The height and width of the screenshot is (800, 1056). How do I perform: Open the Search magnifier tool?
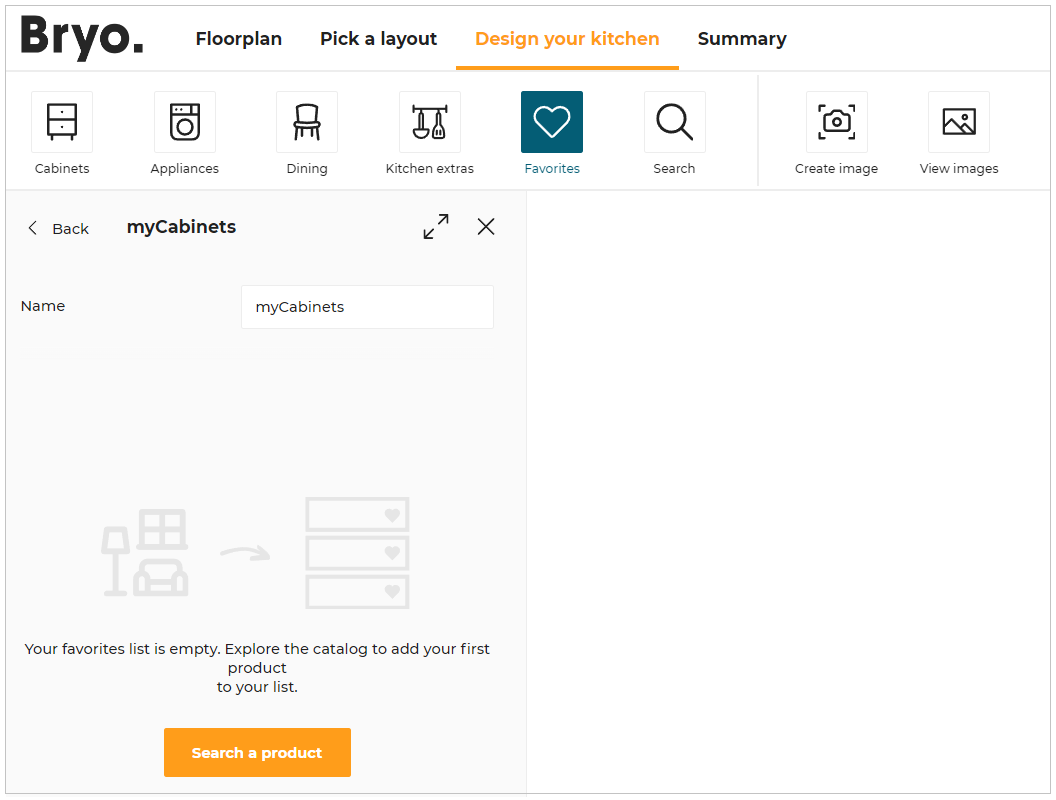pos(674,123)
